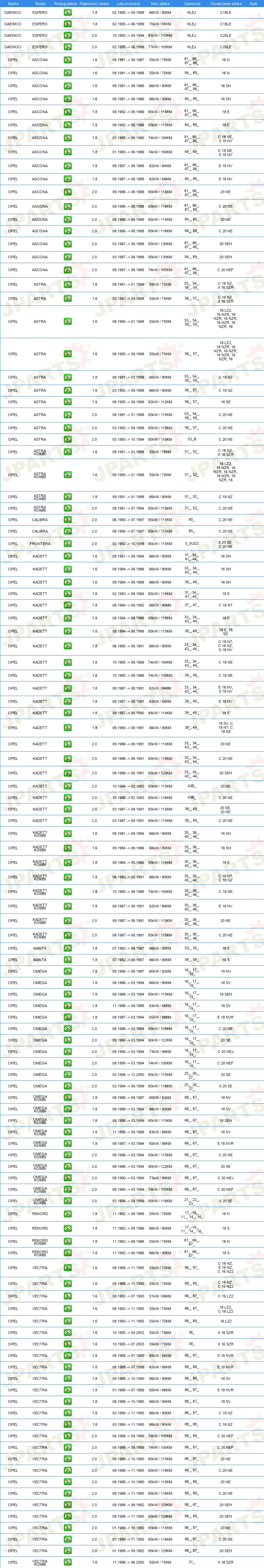
Task: Select the 03.1994 -> 12.2000 production years cell
Action: click(x=128, y=1074)
